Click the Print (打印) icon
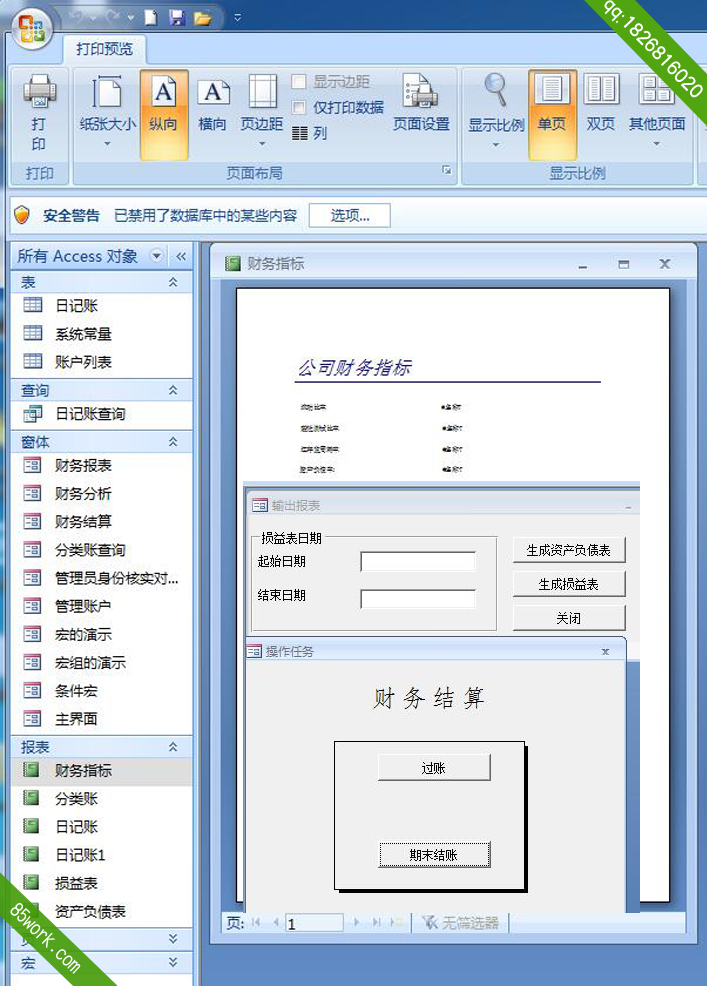707x986 pixels. 38,112
